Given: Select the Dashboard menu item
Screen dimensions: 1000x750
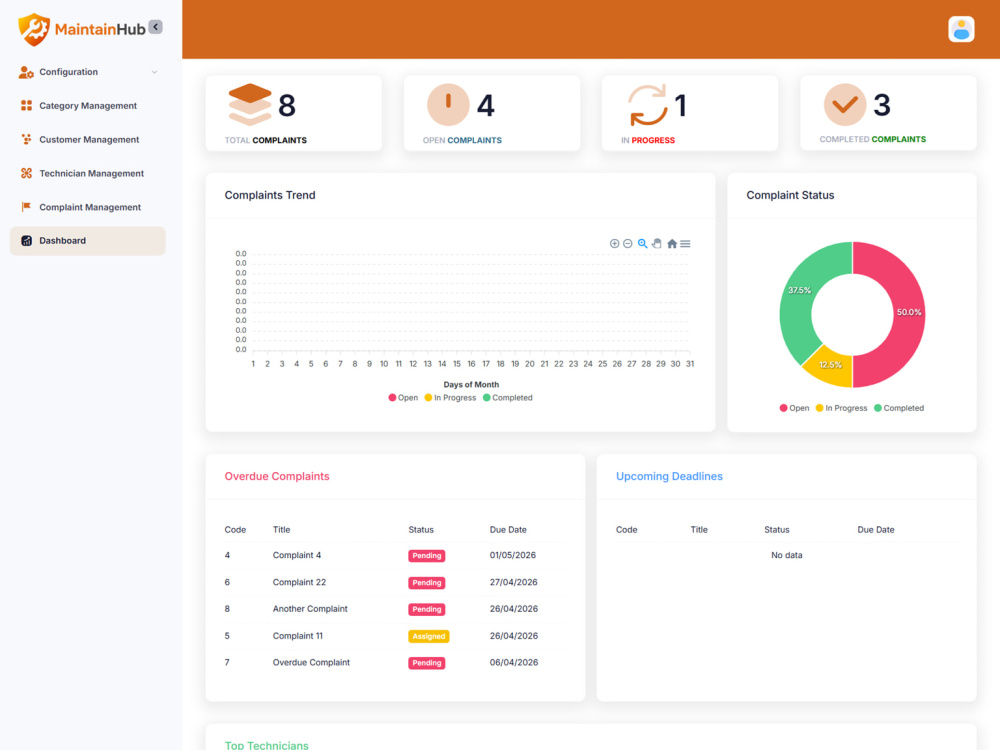Looking at the screenshot, I should pyautogui.click(x=88, y=241).
